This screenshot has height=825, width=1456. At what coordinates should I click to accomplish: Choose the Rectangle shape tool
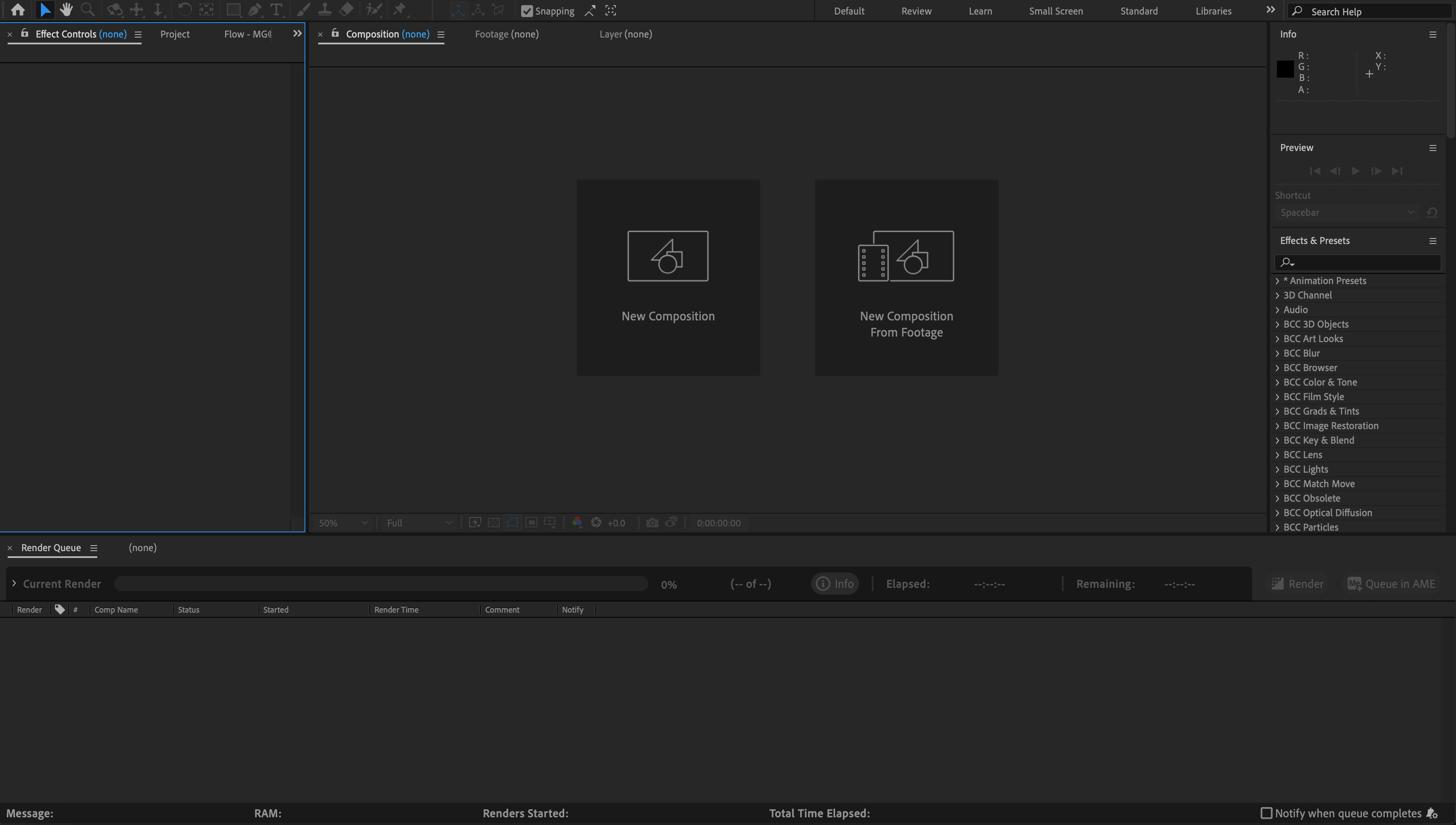point(233,10)
